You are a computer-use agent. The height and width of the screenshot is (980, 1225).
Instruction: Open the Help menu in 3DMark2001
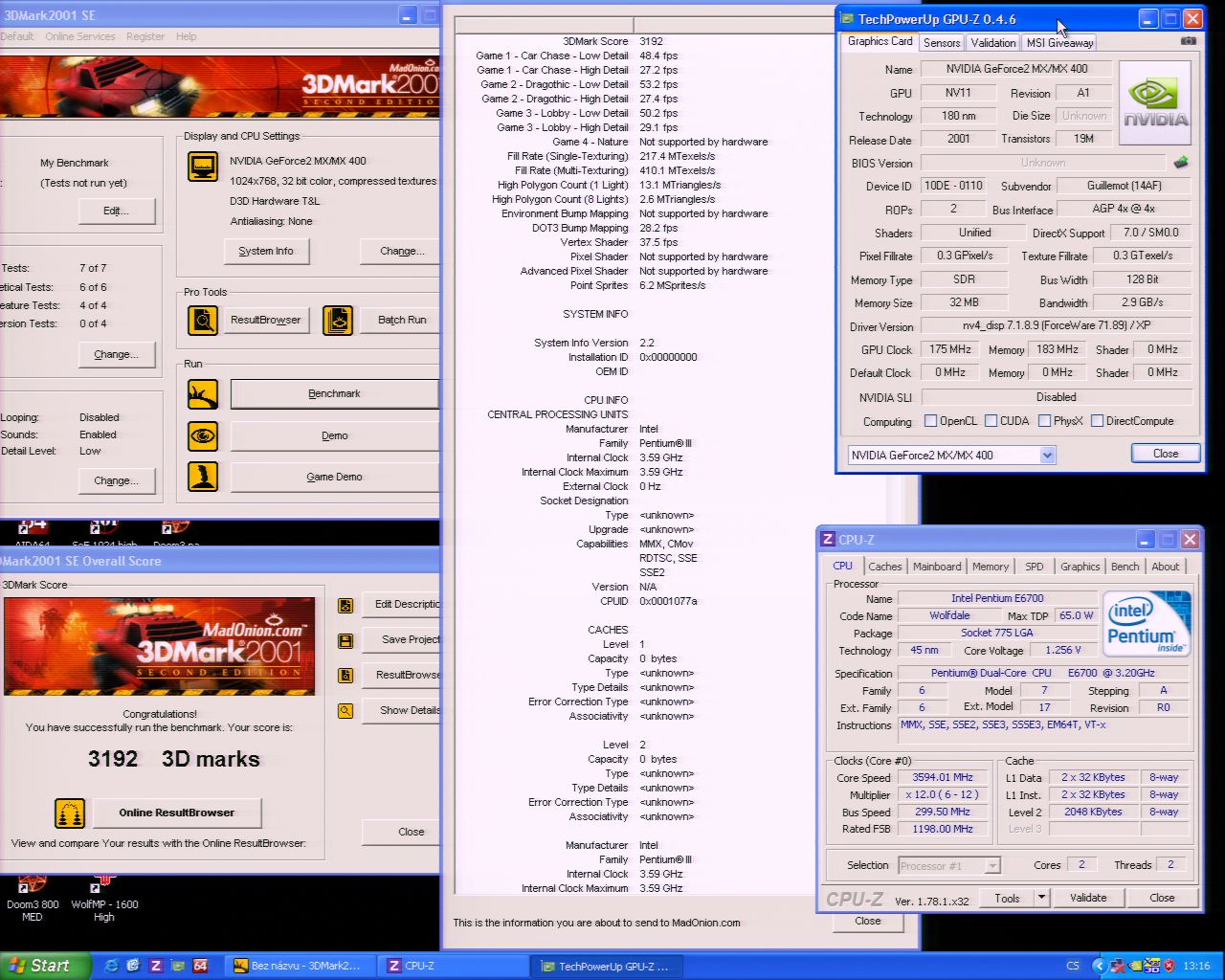(x=187, y=36)
